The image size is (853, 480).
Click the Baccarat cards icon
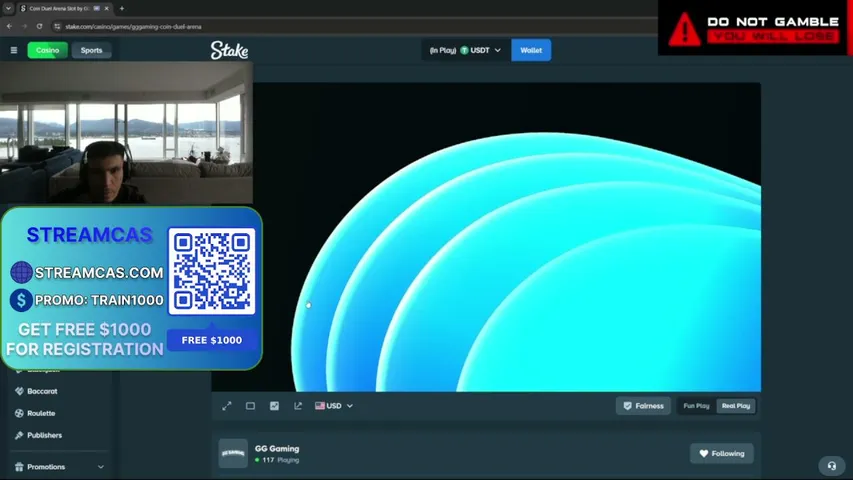click(x=20, y=391)
